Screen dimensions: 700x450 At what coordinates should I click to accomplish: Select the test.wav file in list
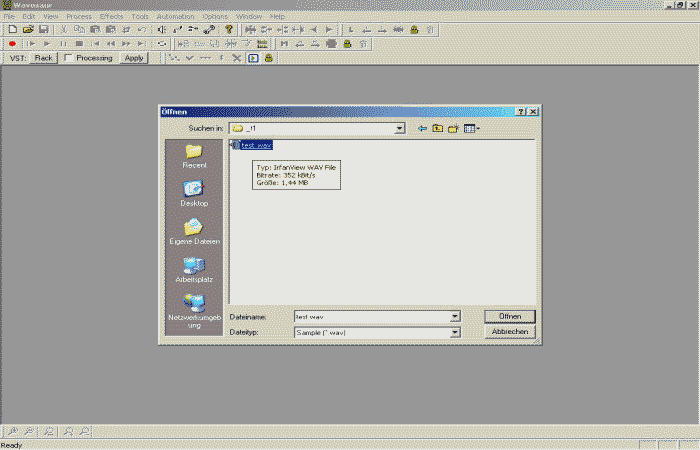[x=255, y=145]
